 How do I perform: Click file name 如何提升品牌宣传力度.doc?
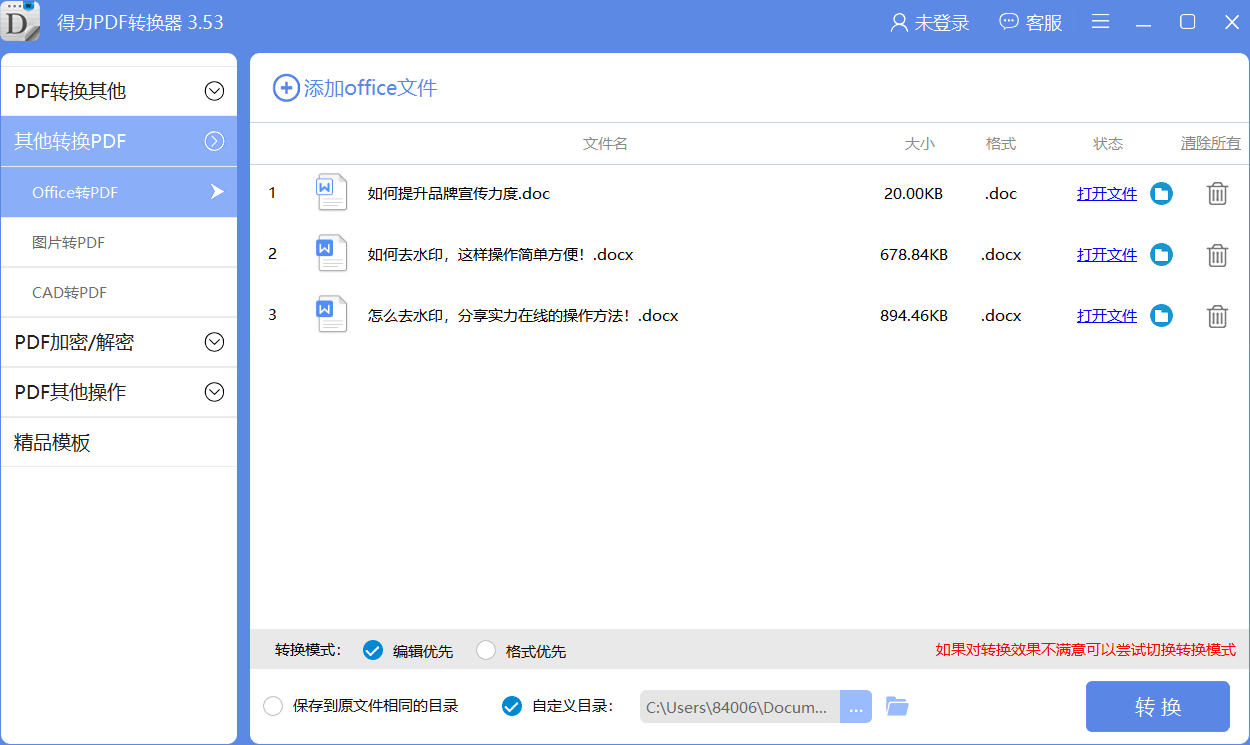[459, 194]
